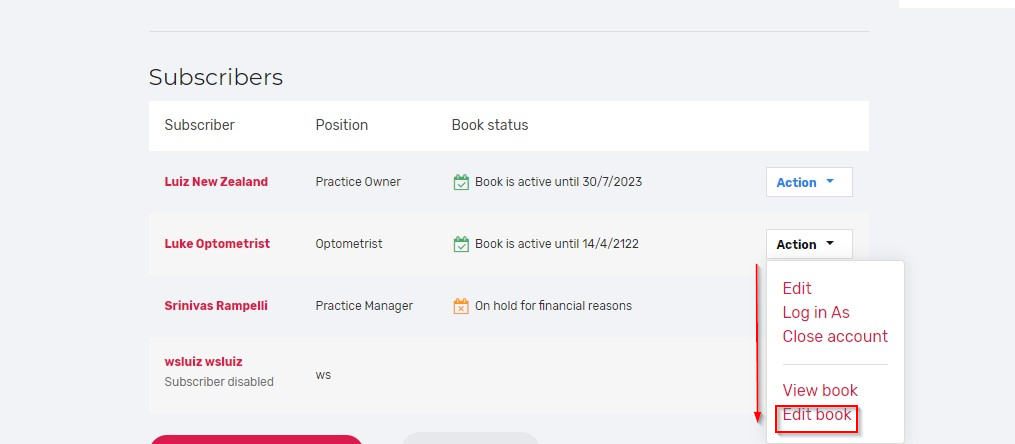Click the green calendar icon beside Luke Optometrist's status
1015x444 pixels.
tap(461, 244)
